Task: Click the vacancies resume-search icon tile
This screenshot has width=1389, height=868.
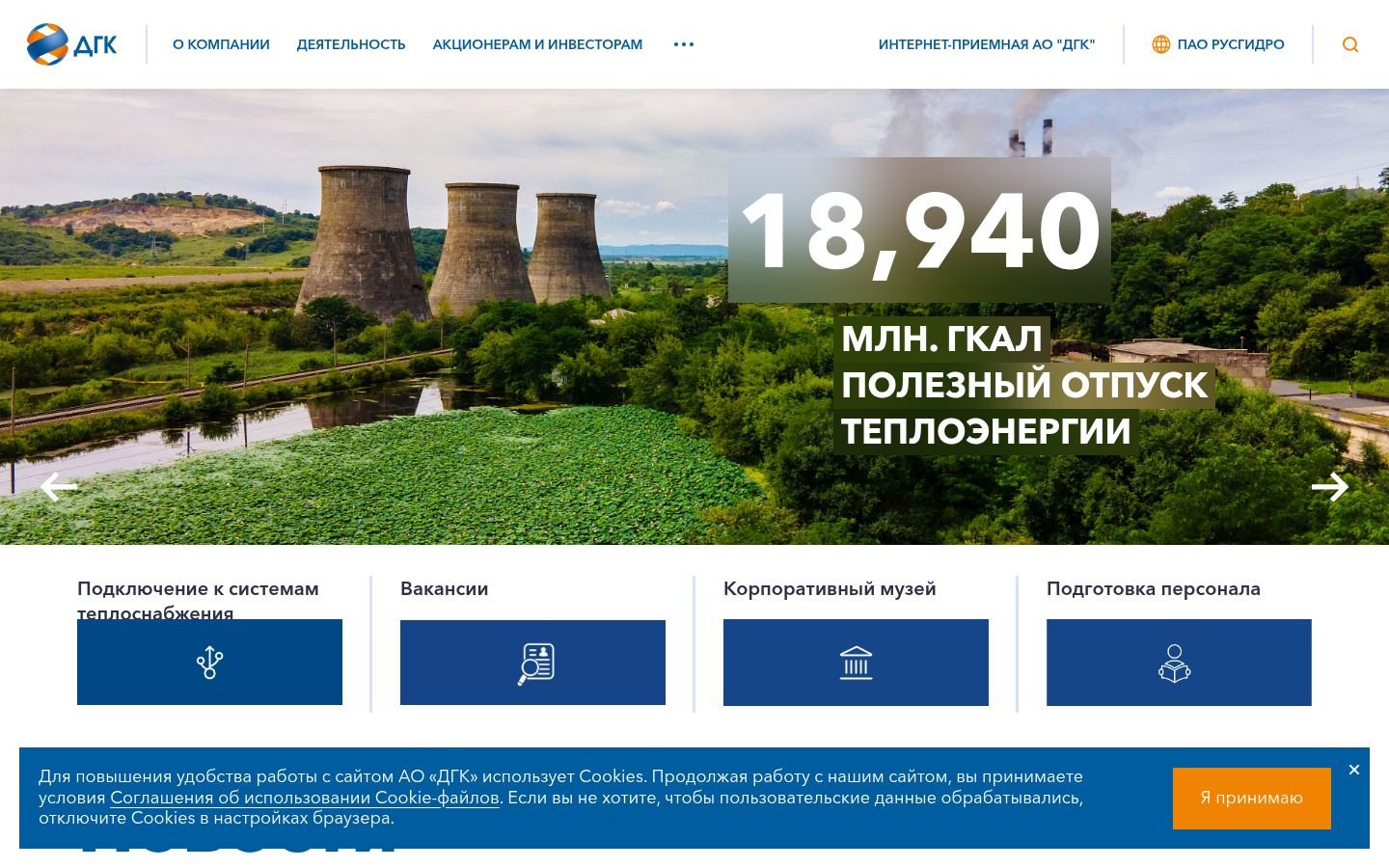Action: click(532, 663)
